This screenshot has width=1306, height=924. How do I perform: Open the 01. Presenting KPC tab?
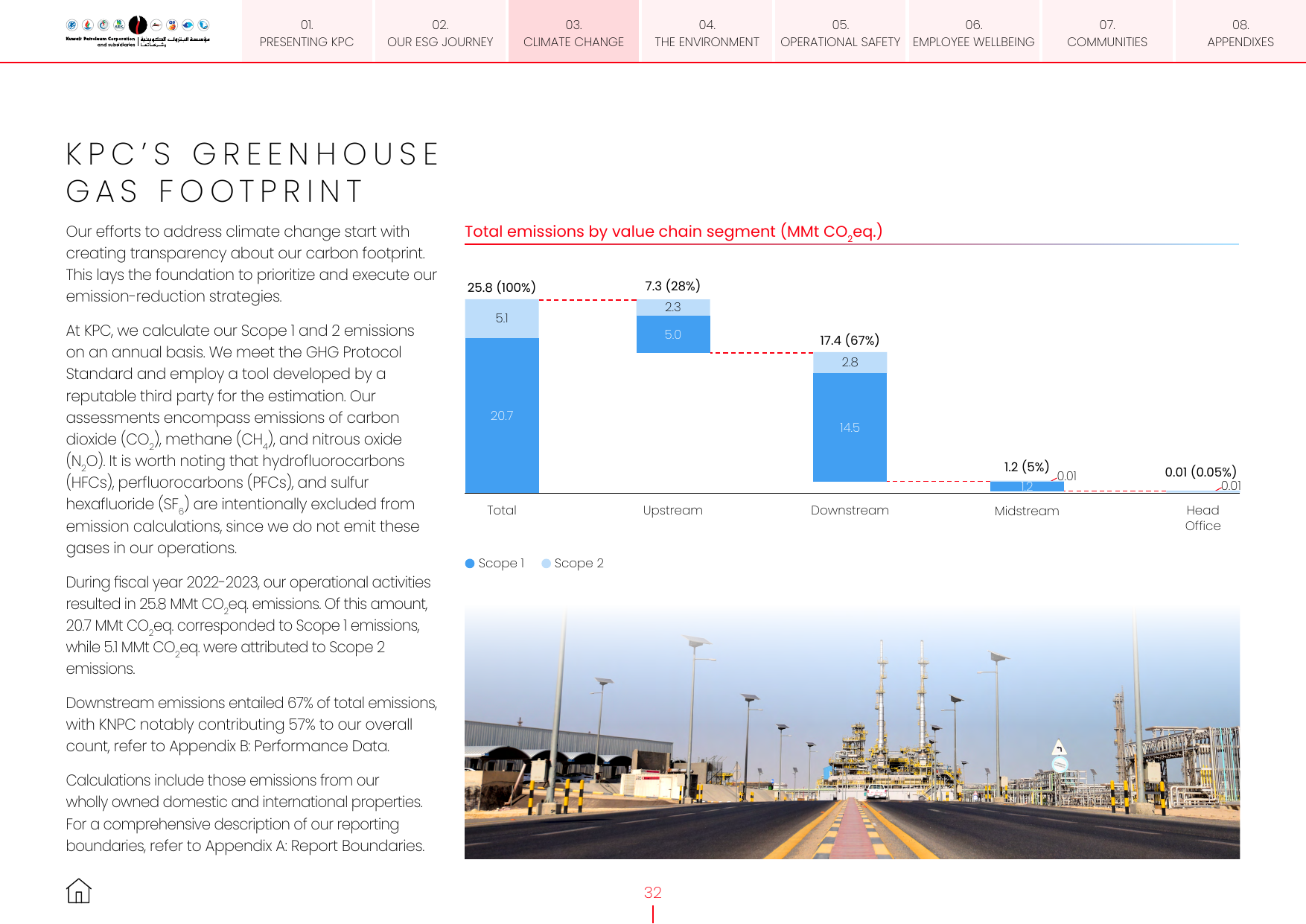[307, 31]
